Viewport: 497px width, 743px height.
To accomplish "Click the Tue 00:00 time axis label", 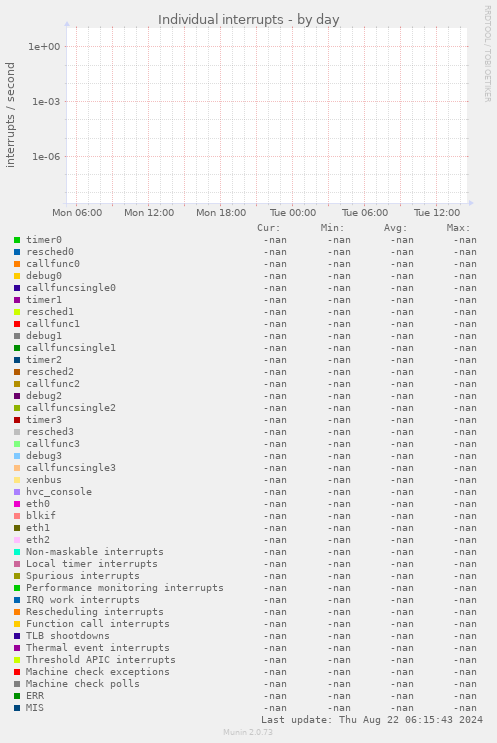I will [x=293, y=213].
